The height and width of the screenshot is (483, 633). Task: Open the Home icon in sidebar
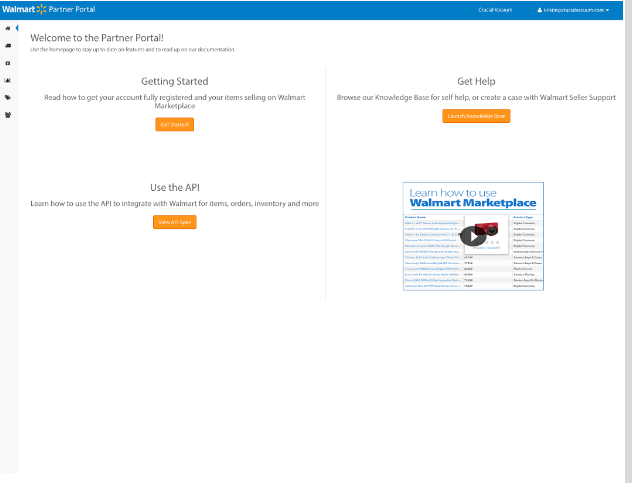pyautogui.click(x=8, y=28)
